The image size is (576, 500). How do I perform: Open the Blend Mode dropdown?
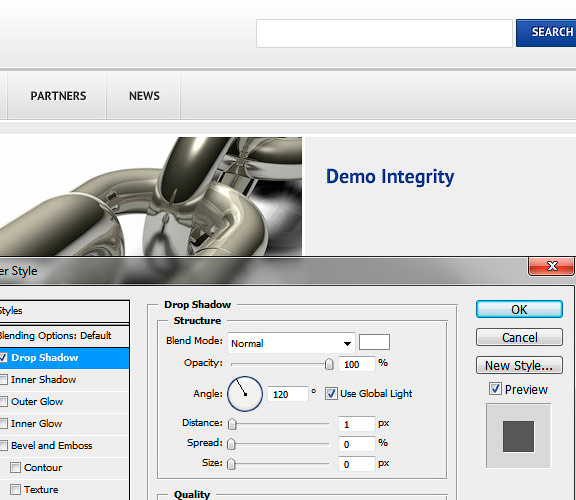point(291,343)
